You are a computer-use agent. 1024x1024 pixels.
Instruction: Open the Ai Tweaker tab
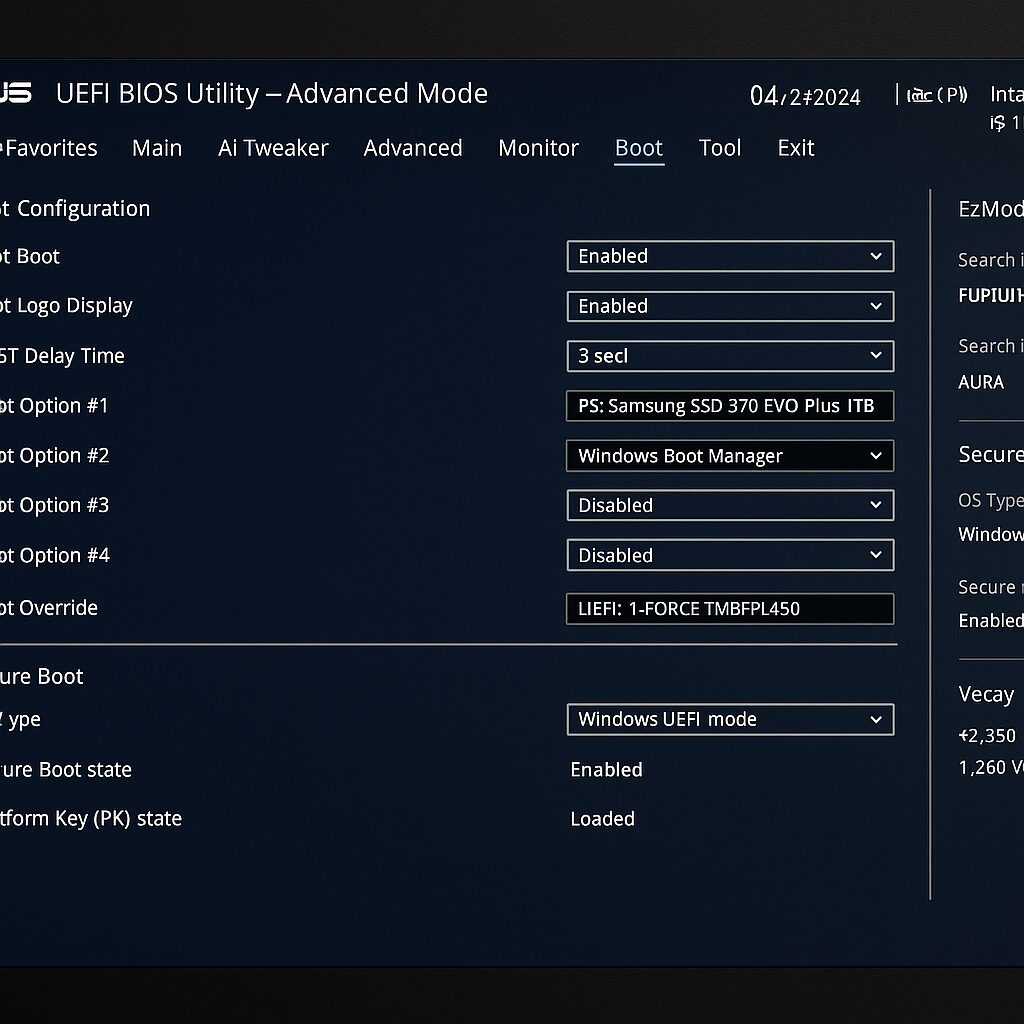(x=272, y=148)
